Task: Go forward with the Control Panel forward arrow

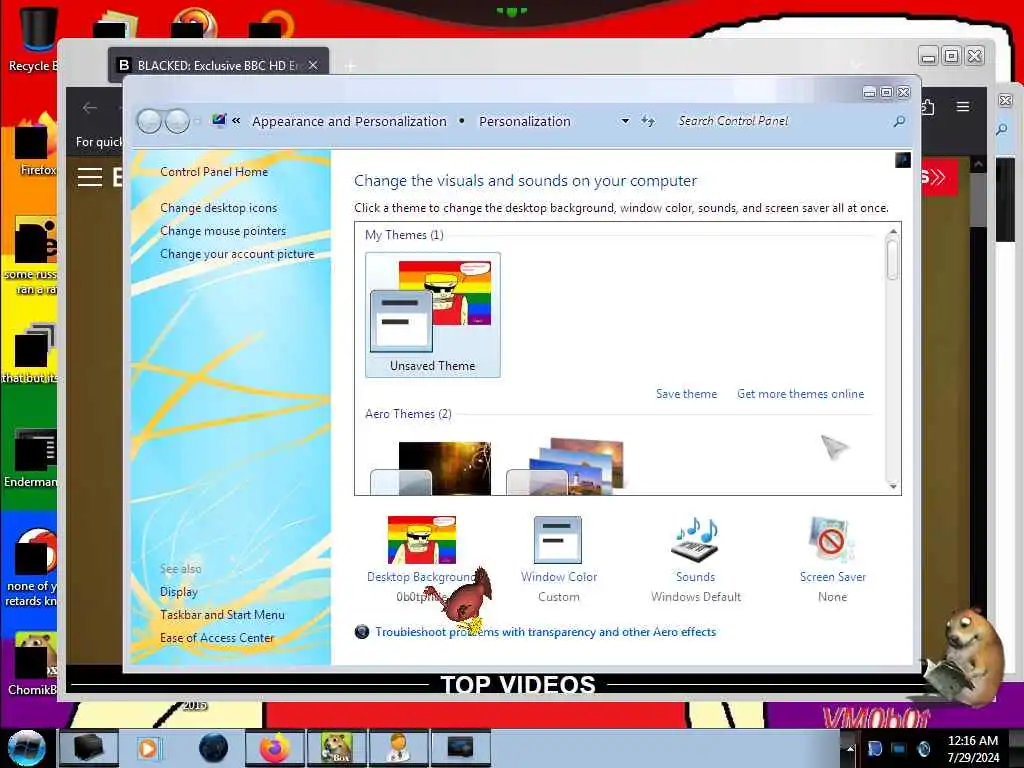Action: (178, 121)
